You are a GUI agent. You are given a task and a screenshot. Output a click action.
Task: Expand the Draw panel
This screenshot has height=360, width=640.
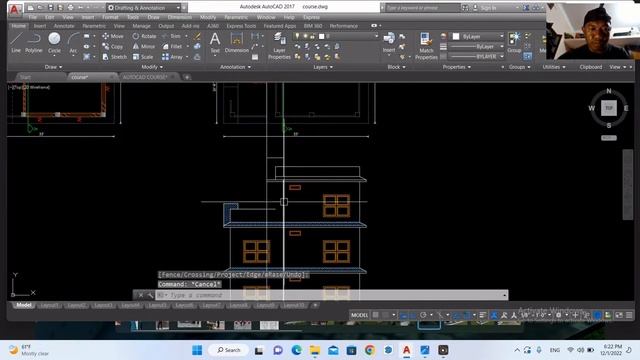coord(53,67)
